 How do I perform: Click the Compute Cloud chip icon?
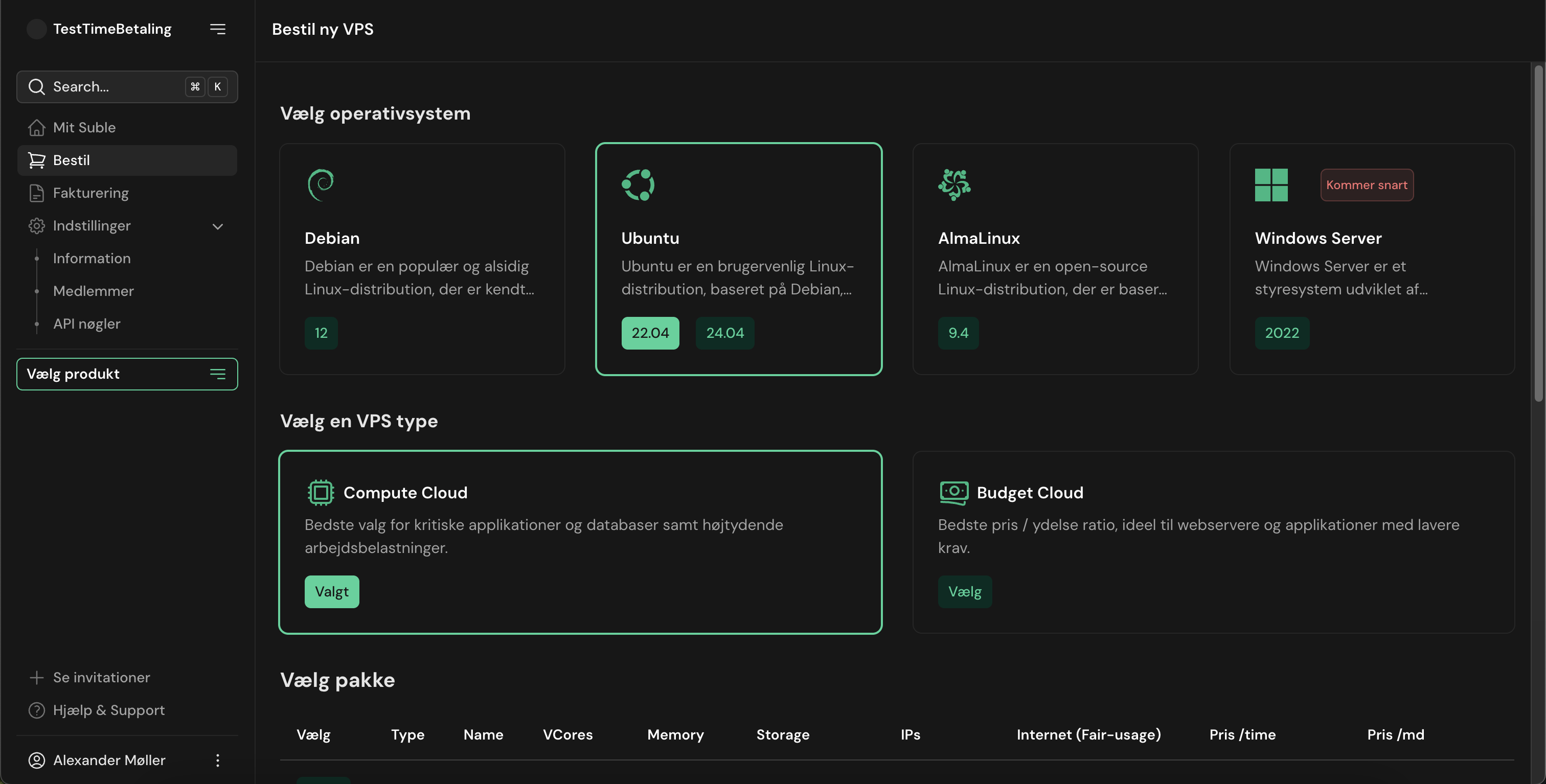click(x=321, y=493)
